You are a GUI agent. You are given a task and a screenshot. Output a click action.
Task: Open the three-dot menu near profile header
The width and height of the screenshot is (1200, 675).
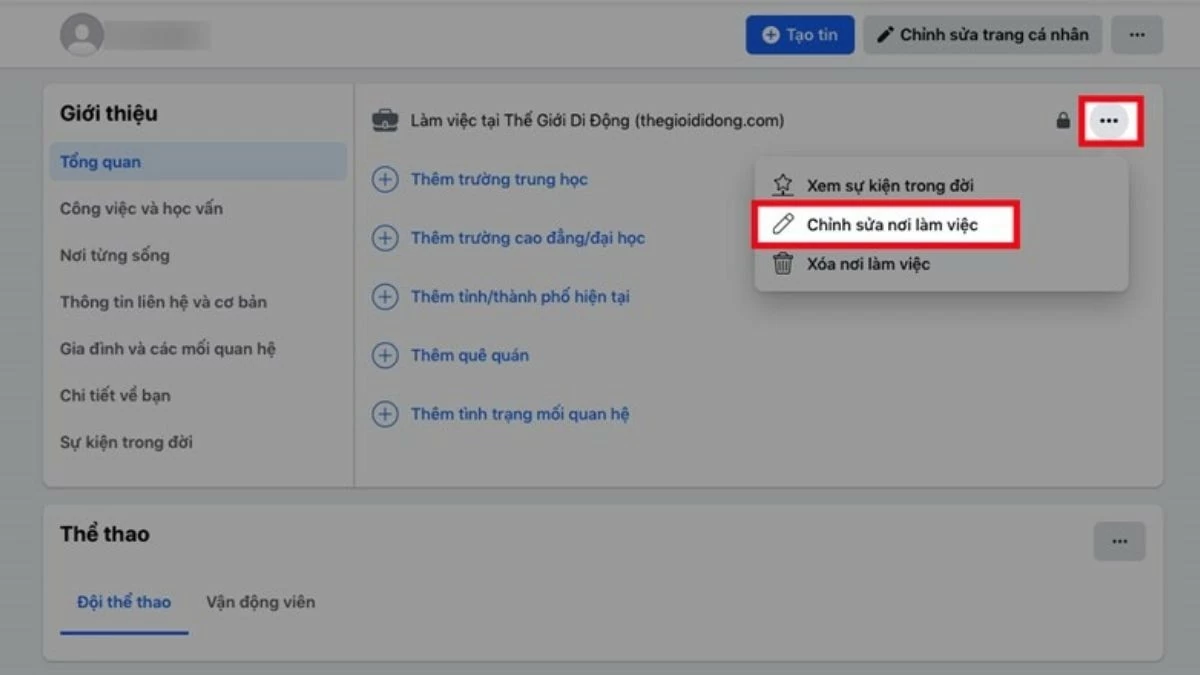pos(1137,33)
